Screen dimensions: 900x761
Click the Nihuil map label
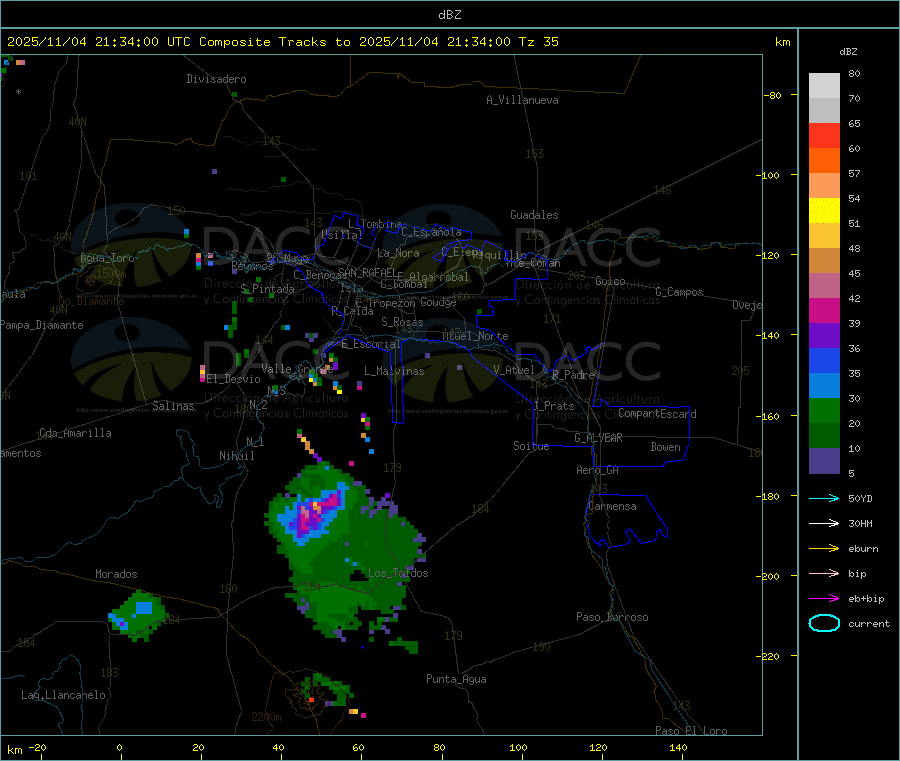pos(237,456)
